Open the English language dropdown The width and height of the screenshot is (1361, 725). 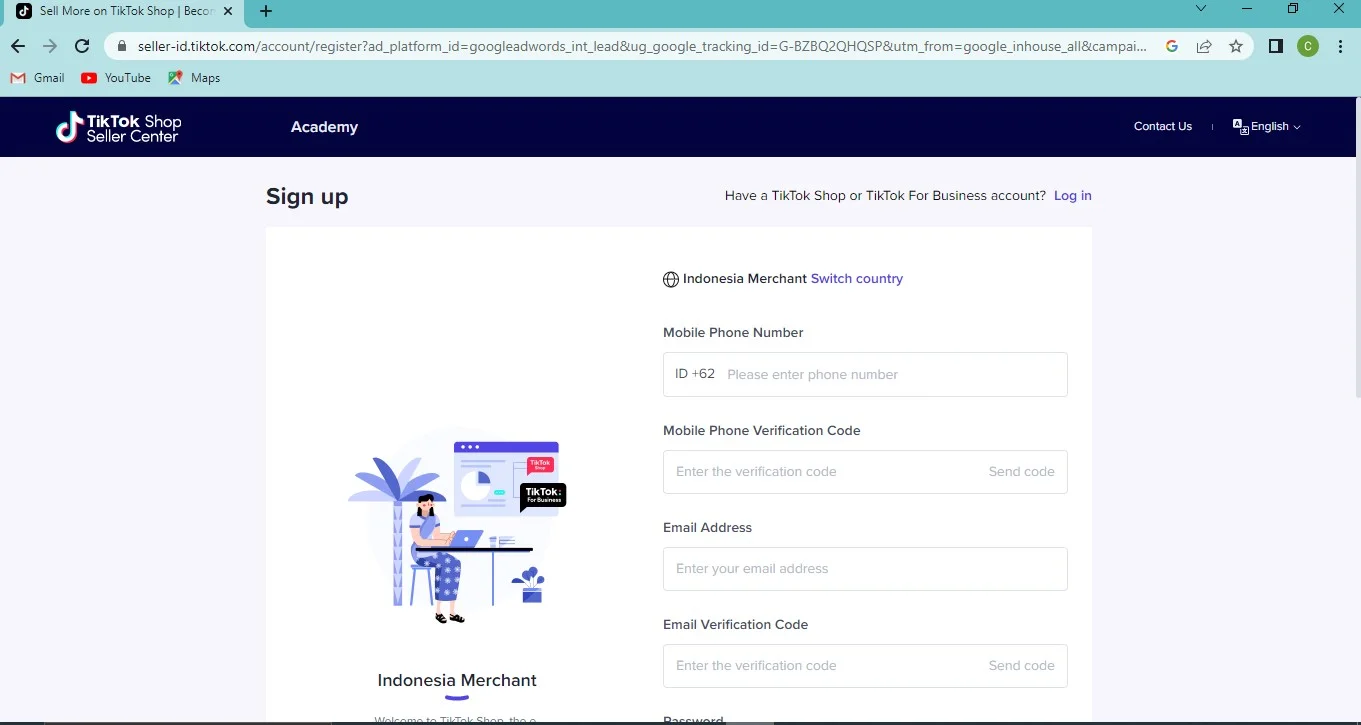tap(1267, 127)
